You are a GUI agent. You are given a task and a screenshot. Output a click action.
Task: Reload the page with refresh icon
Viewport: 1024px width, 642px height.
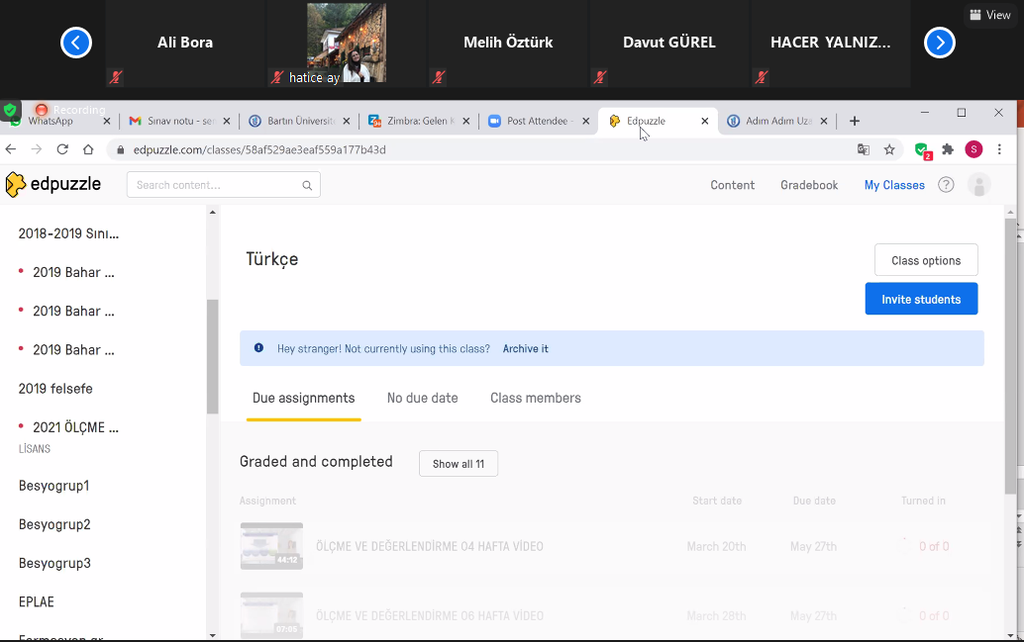coord(62,149)
